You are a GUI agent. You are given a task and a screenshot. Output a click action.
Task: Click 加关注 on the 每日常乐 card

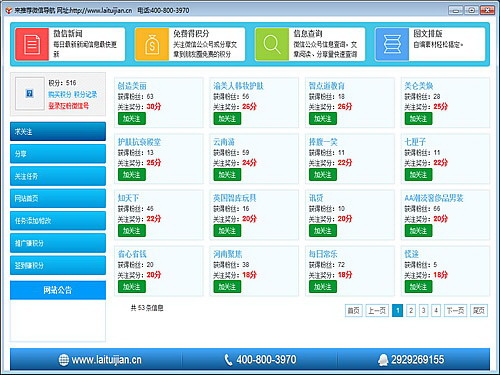click(323, 287)
